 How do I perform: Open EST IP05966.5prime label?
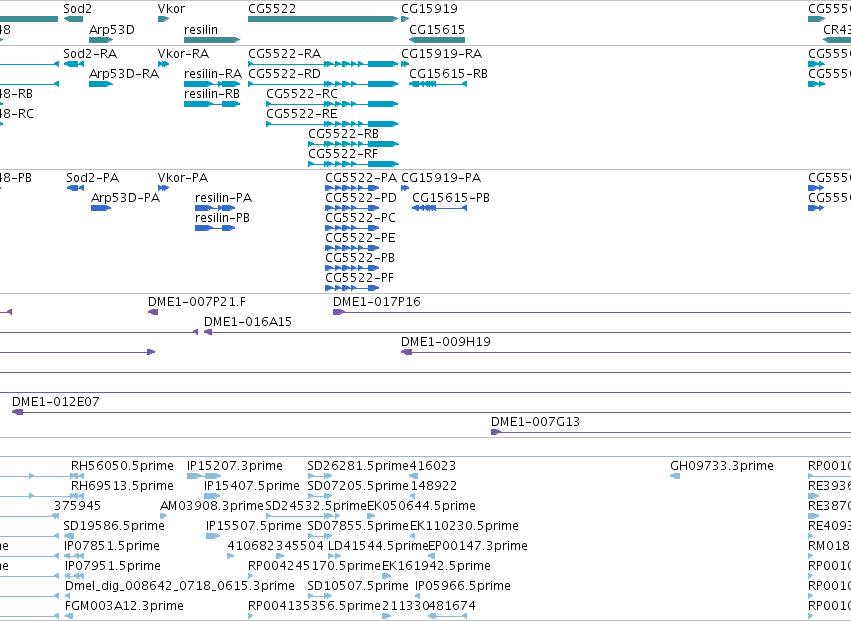click(x=463, y=587)
